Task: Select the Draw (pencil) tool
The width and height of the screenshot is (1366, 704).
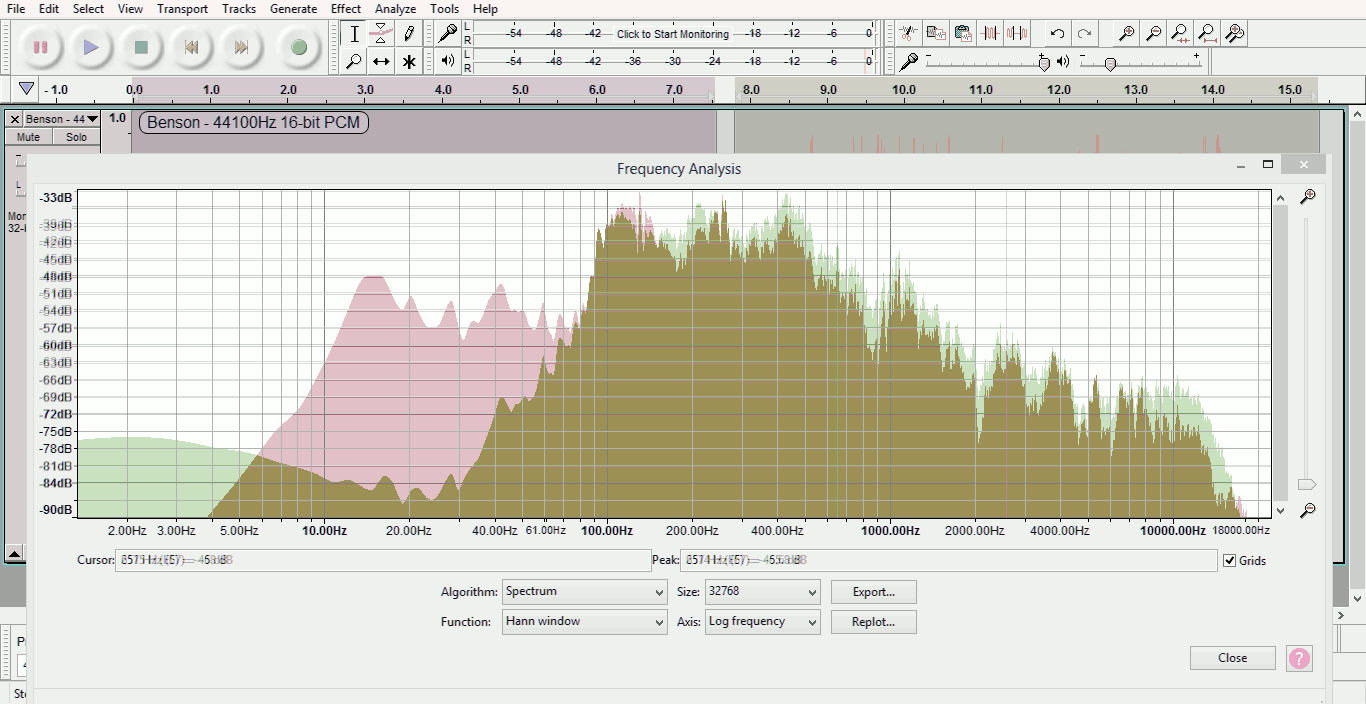Action: (x=409, y=34)
